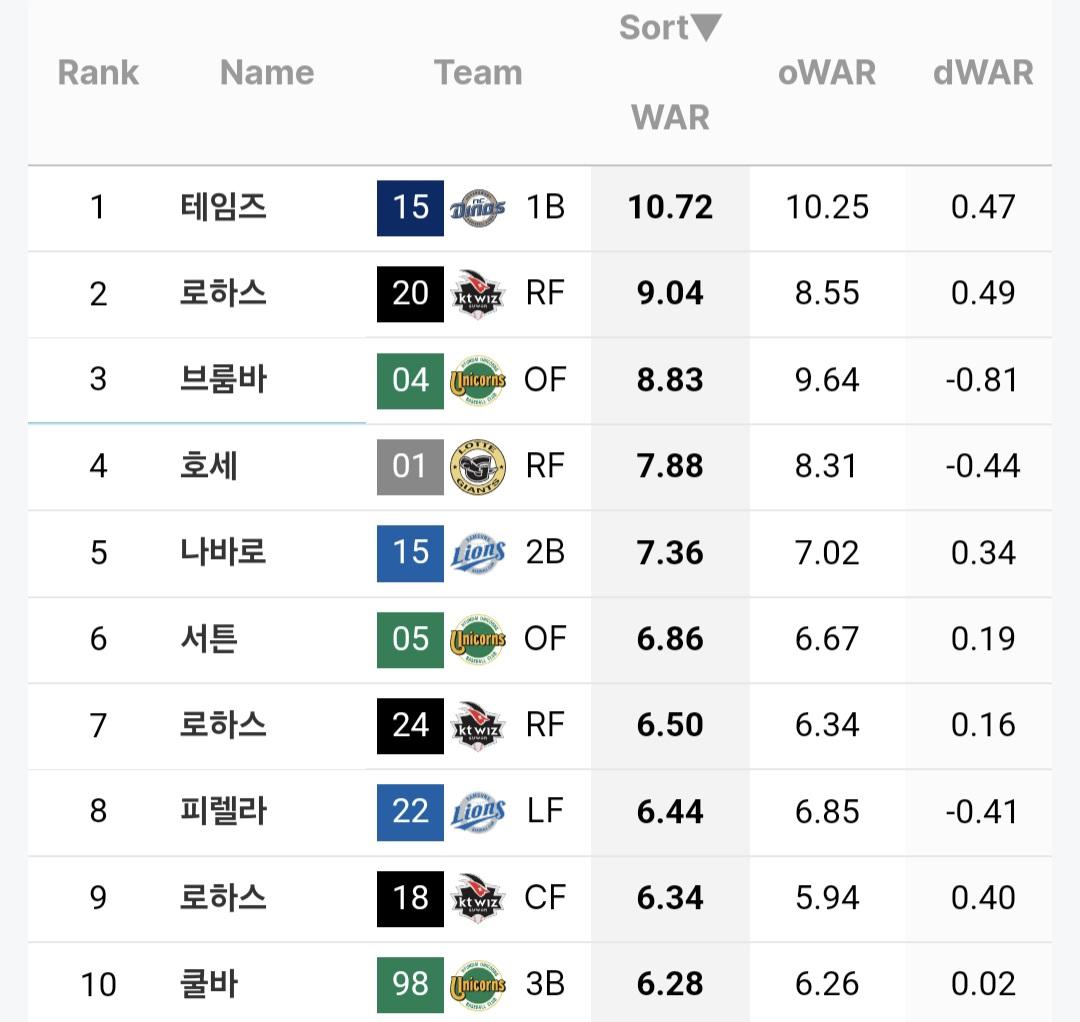Image resolution: width=1080 pixels, height=1022 pixels.
Task: Click the Sort descending arrow above WAR
Action: (706, 28)
